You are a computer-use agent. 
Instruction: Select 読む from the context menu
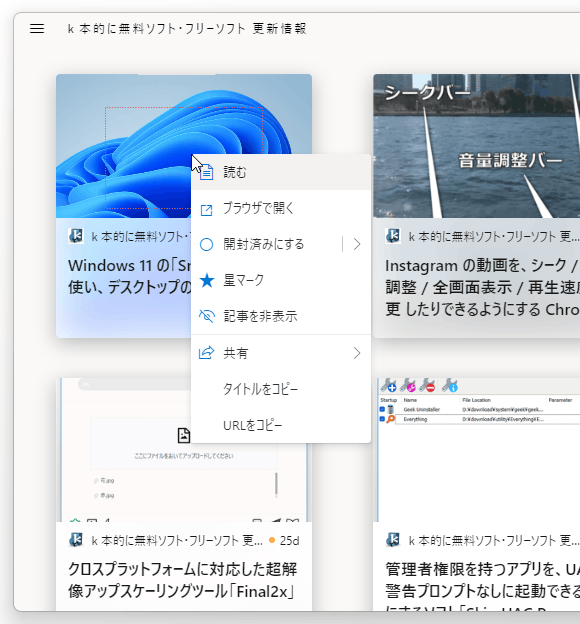coord(281,172)
